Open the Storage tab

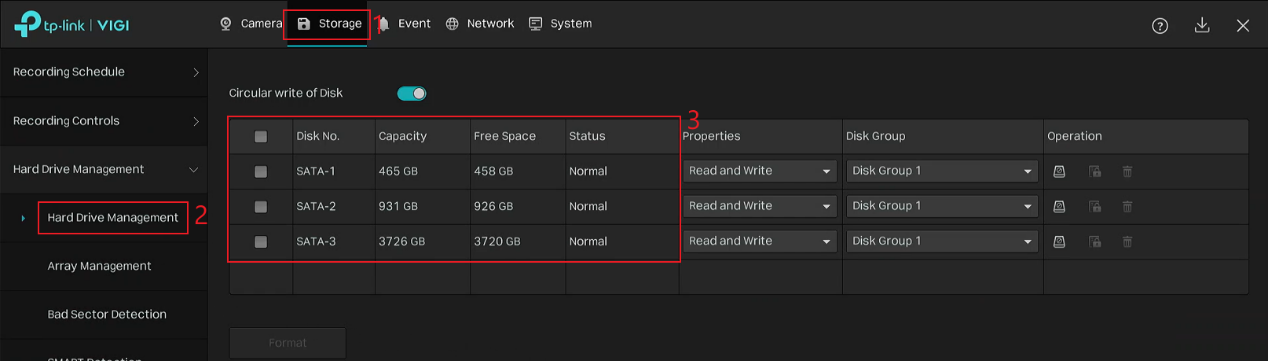coord(329,23)
